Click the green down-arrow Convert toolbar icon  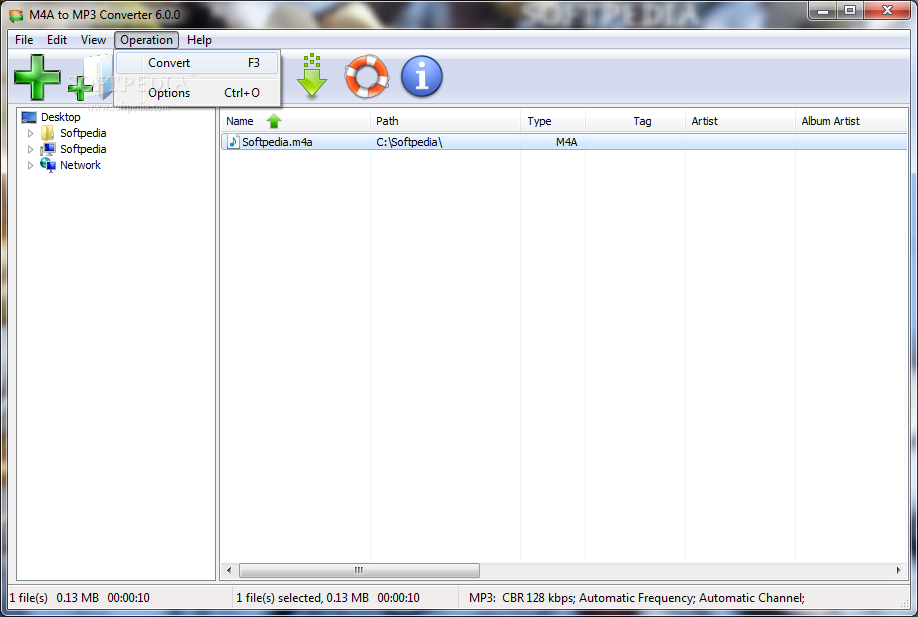312,76
